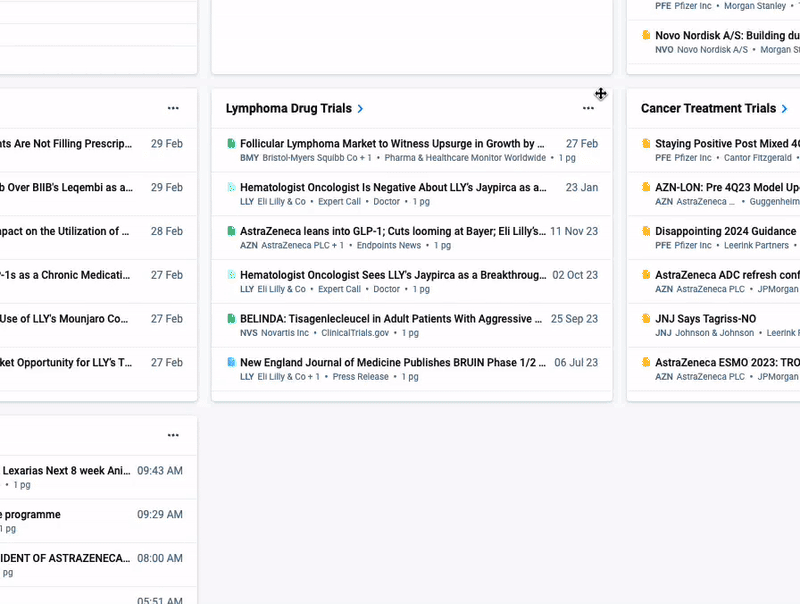This screenshot has width=800, height=604.
Task: Click orange document icon beside Staying Positive Post Mixed
Action: click(x=646, y=144)
